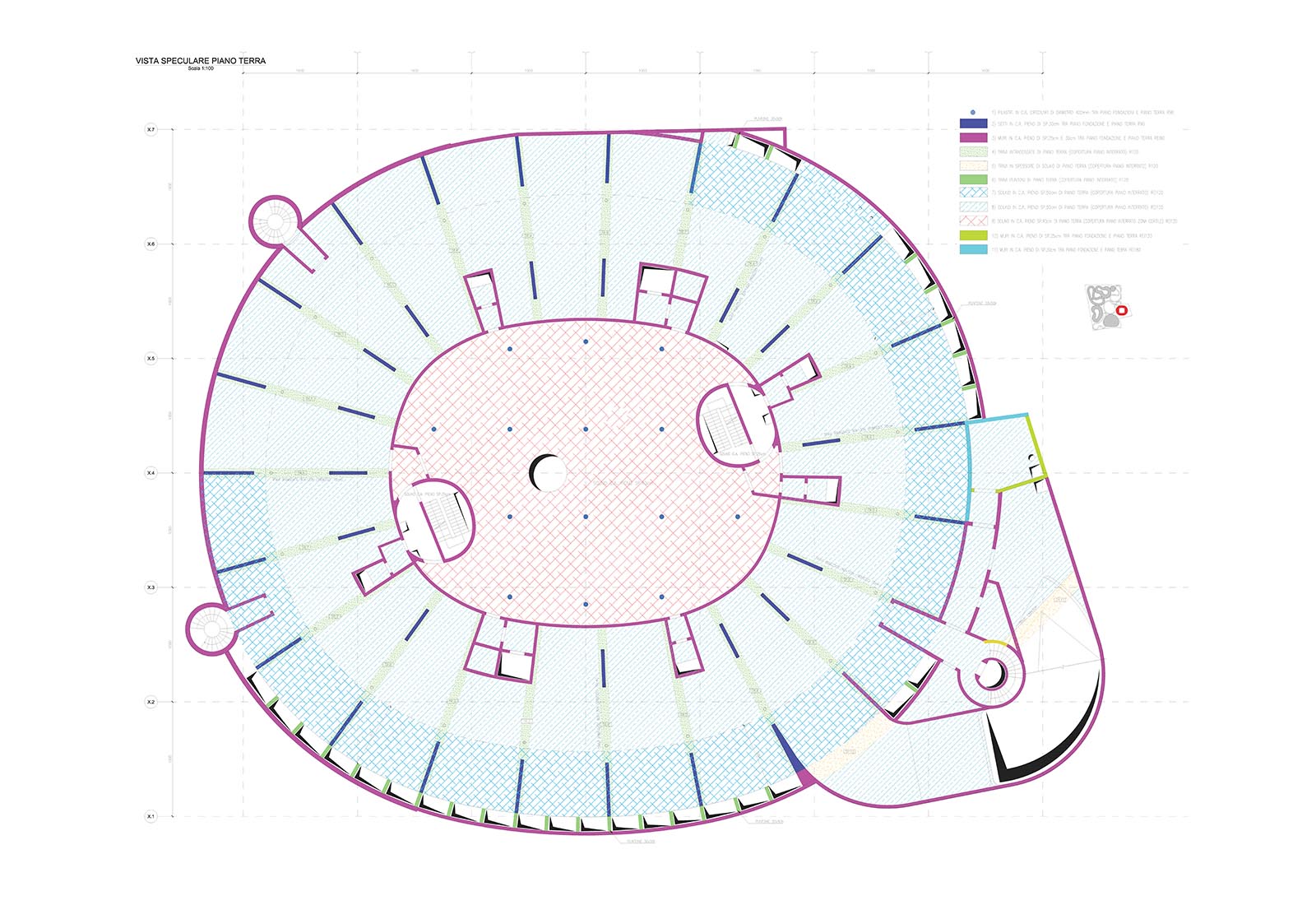Select the blue crosshatch swatch, item 7
The height and width of the screenshot is (905, 1316).
[973, 193]
